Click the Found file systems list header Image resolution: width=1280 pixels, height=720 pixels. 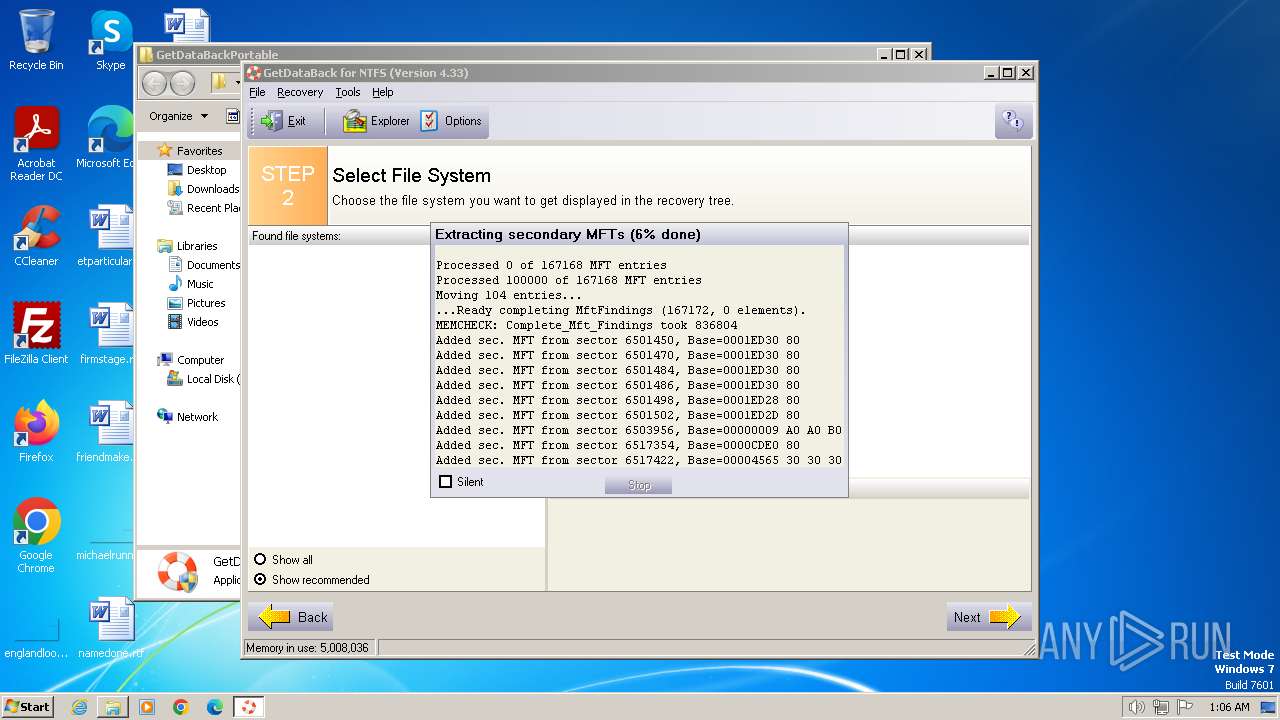click(339, 236)
